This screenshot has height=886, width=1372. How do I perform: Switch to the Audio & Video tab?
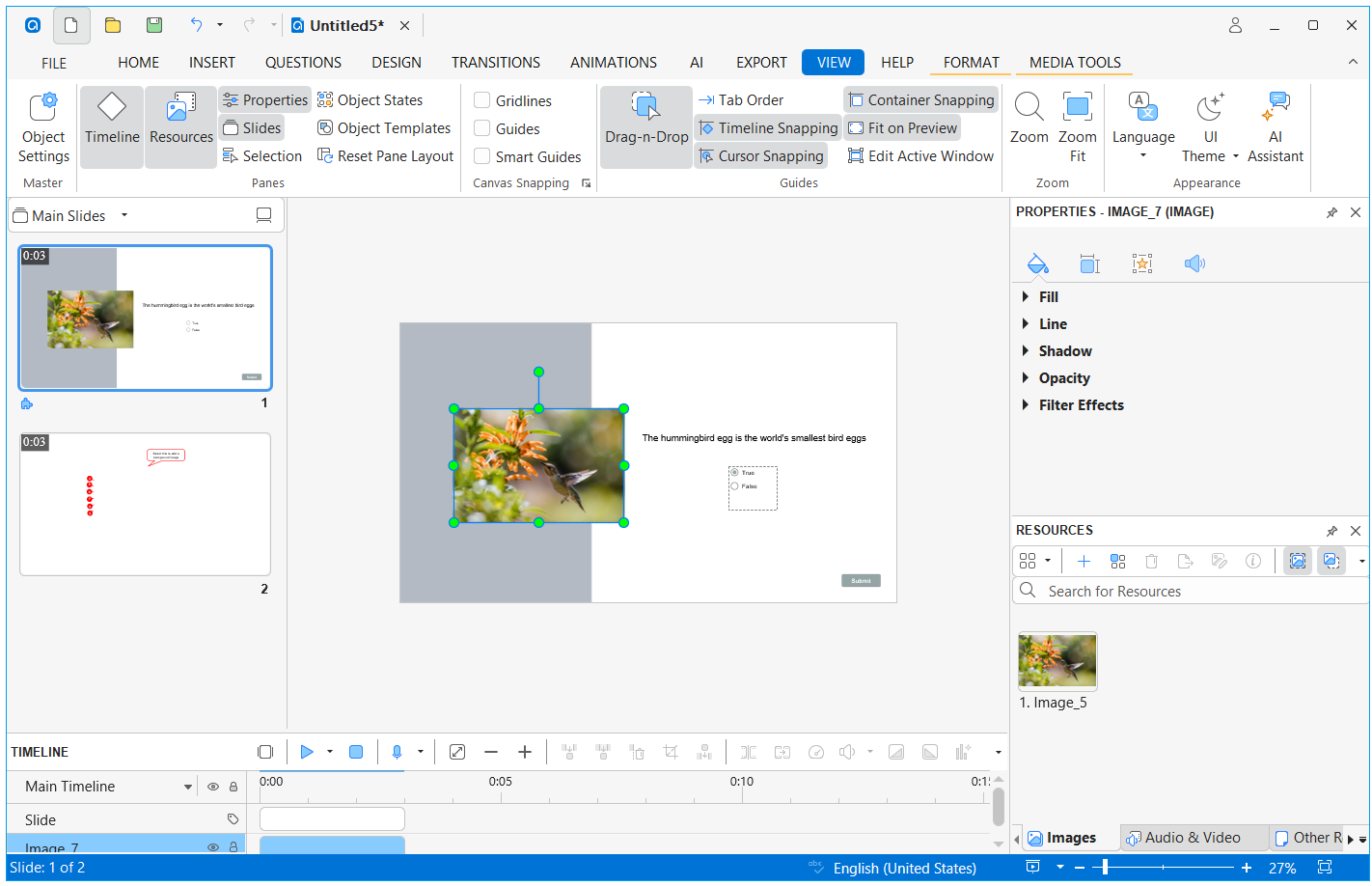point(1183,838)
